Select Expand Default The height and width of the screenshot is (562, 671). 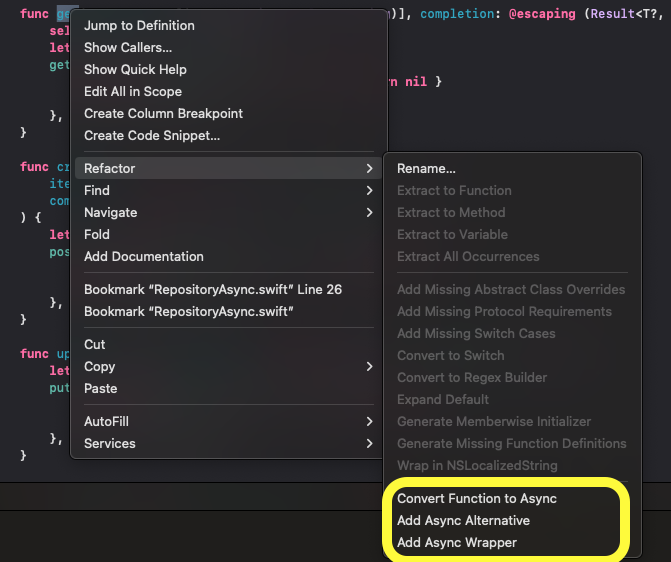tap(512, 399)
